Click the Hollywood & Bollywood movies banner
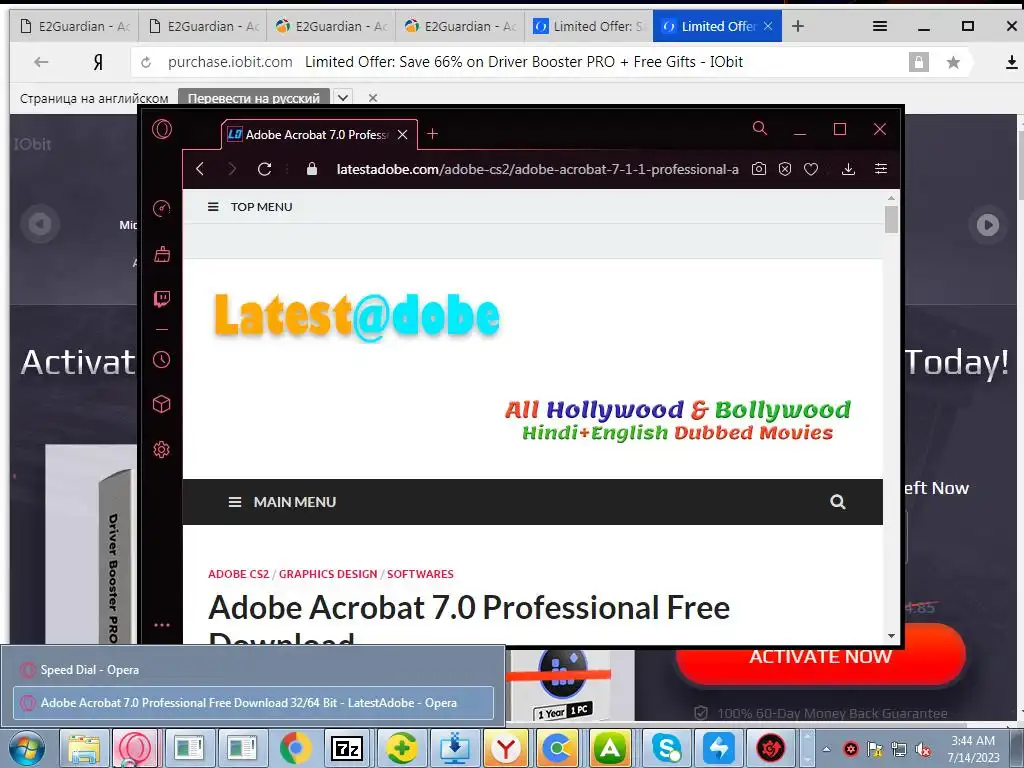1024x768 pixels. [677, 421]
